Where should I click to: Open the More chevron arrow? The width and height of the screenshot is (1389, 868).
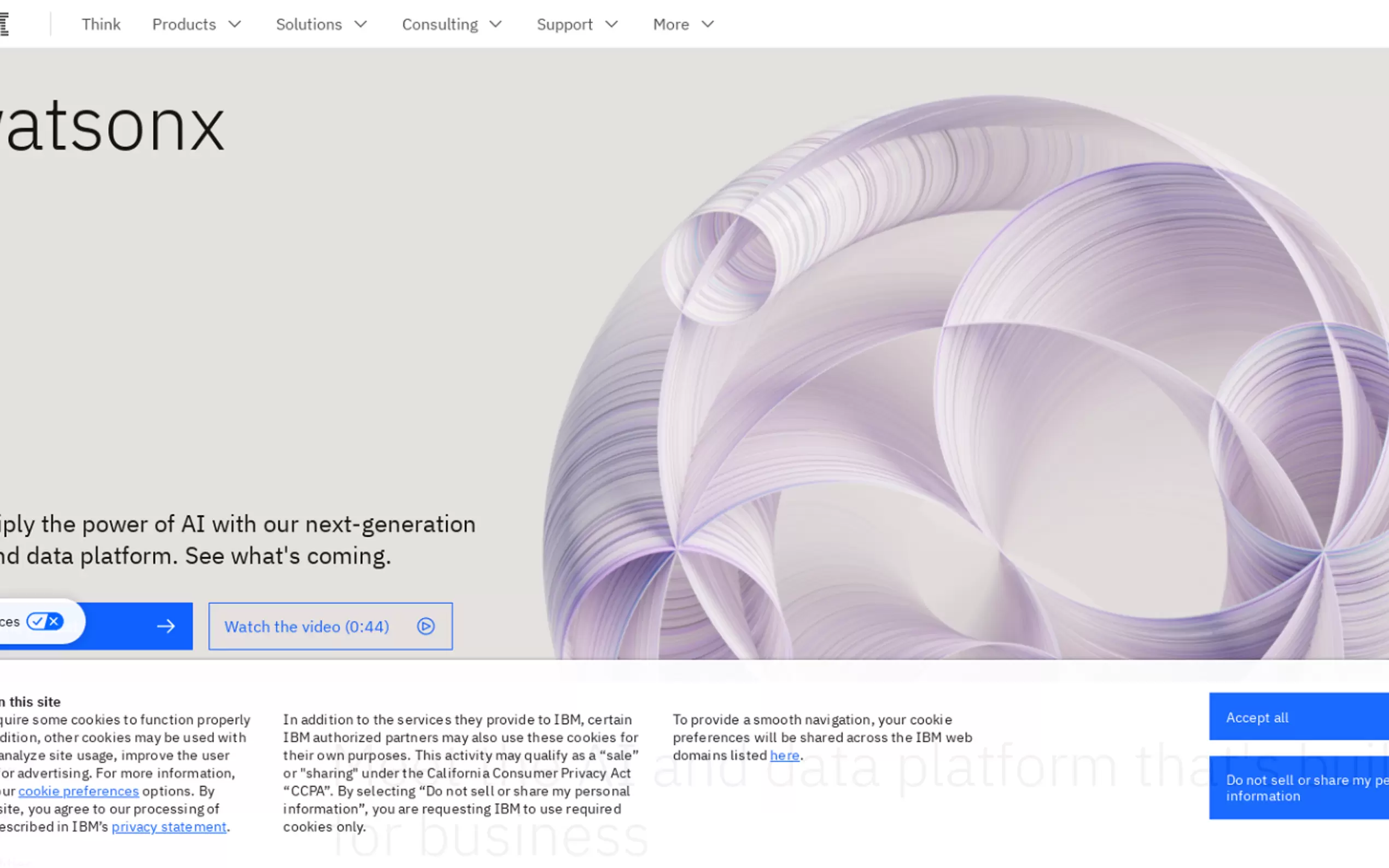tap(708, 24)
